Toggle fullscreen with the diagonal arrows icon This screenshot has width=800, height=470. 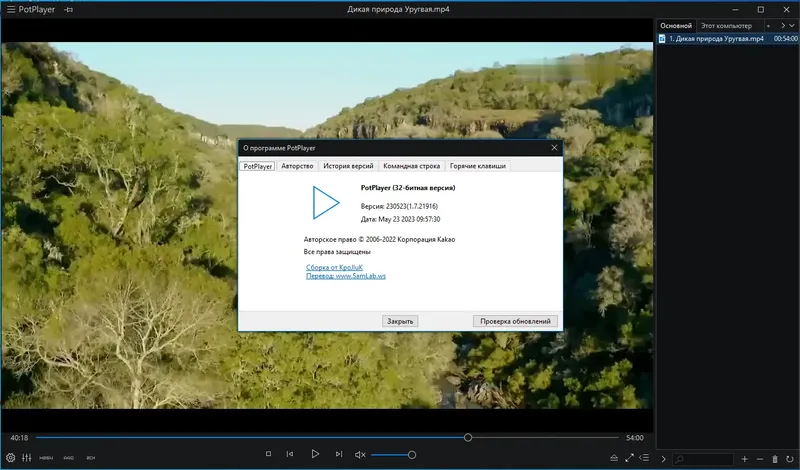pos(630,458)
